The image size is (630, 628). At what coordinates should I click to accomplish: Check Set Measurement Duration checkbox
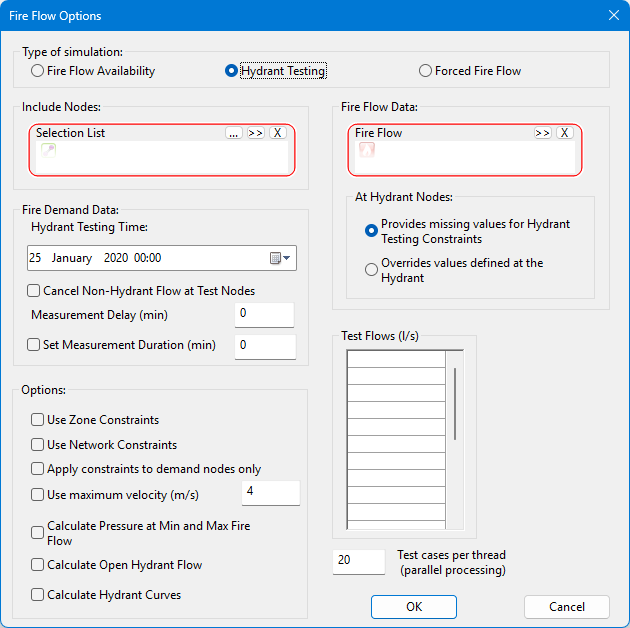coord(34,345)
